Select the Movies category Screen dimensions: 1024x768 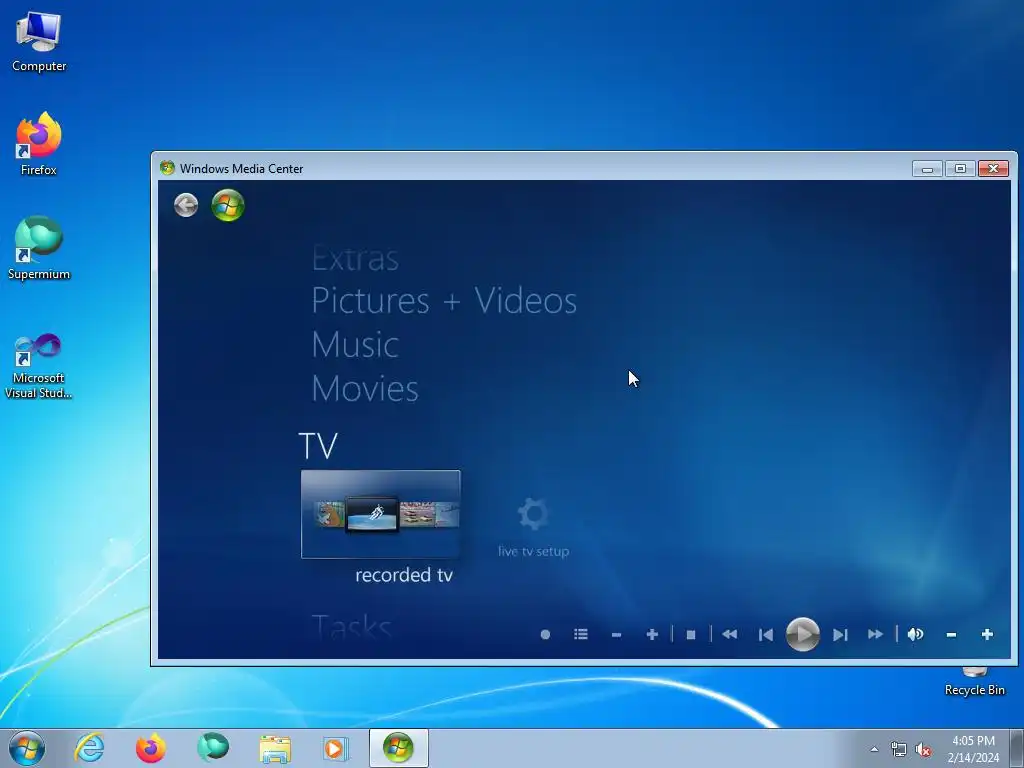365,389
